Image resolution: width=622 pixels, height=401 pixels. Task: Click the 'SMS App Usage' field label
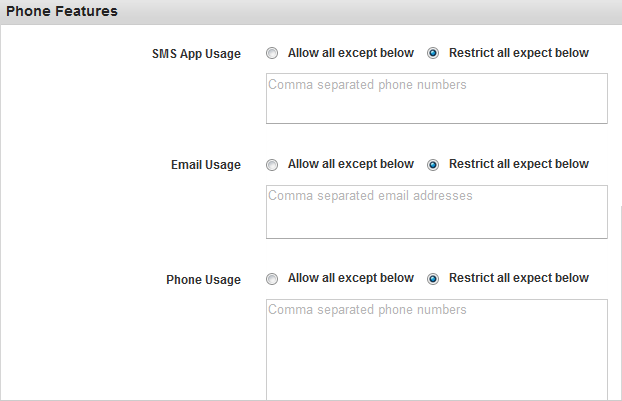click(x=196, y=54)
